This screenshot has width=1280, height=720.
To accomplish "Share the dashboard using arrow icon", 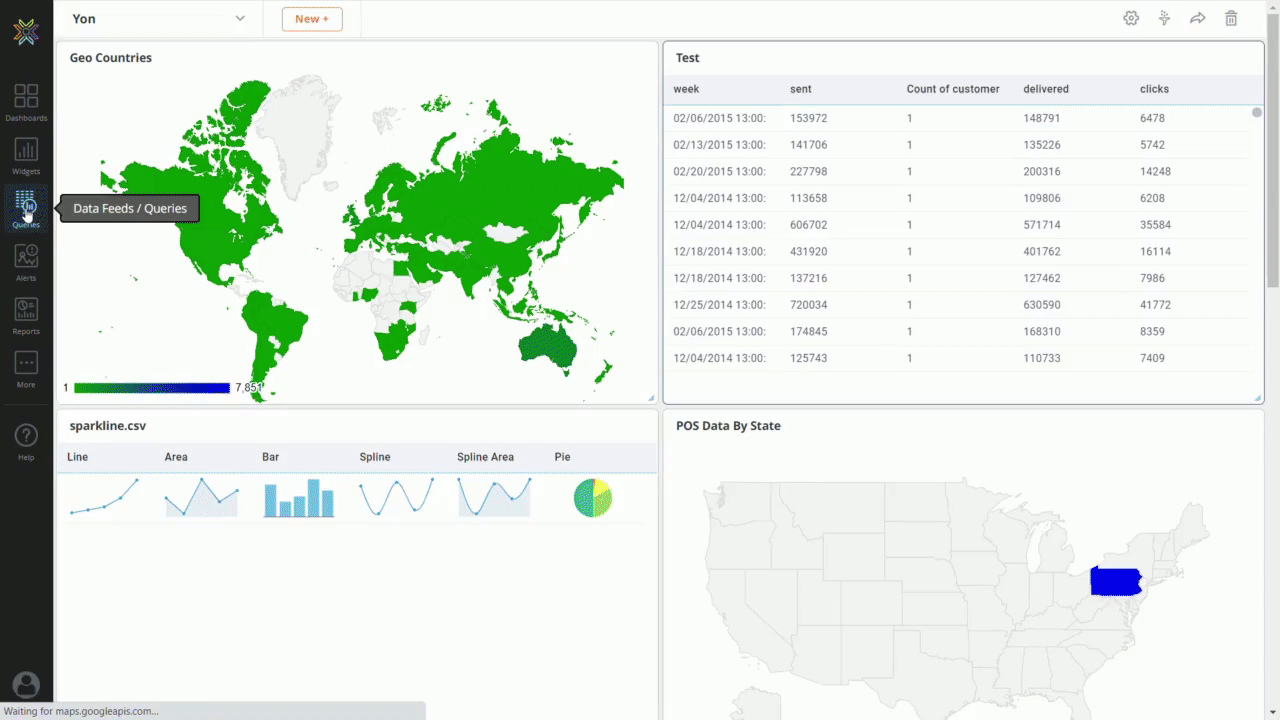I will (x=1197, y=18).
